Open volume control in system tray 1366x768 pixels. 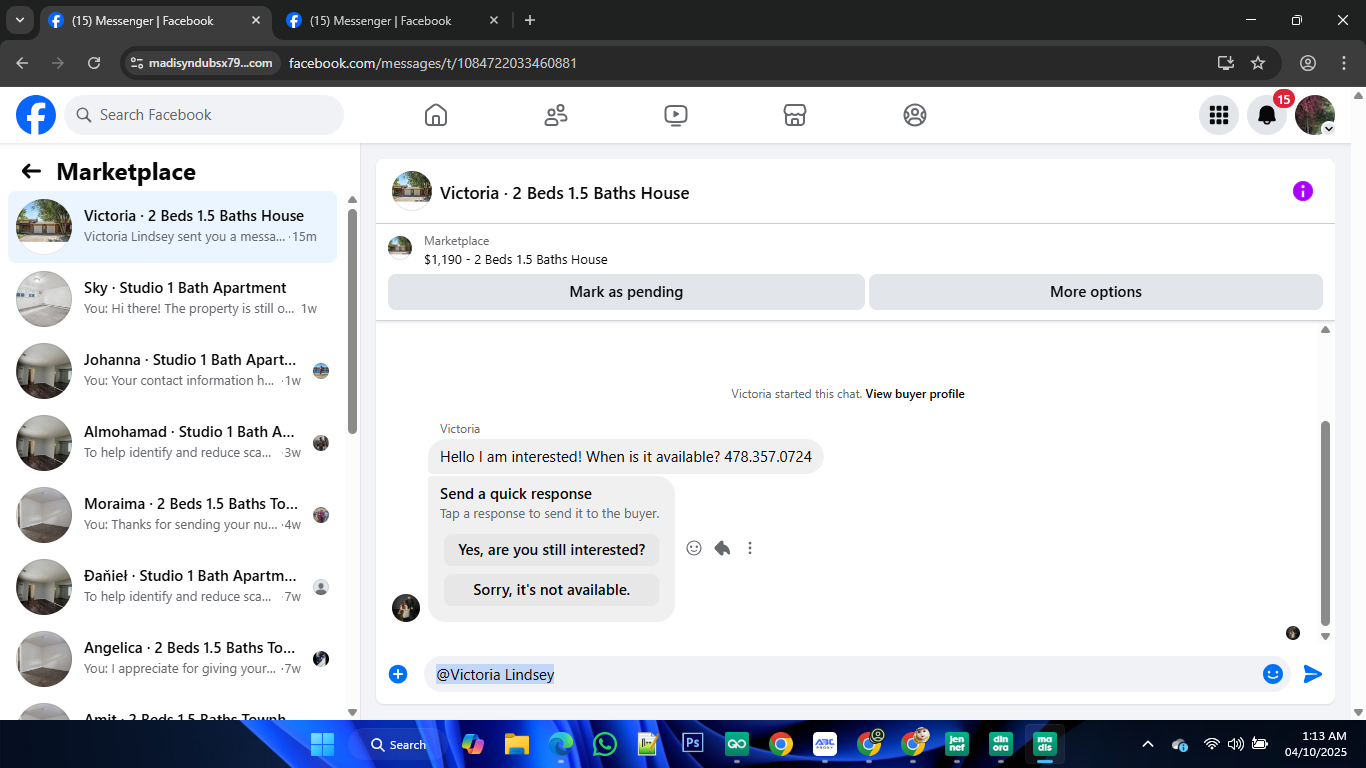click(x=1236, y=744)
